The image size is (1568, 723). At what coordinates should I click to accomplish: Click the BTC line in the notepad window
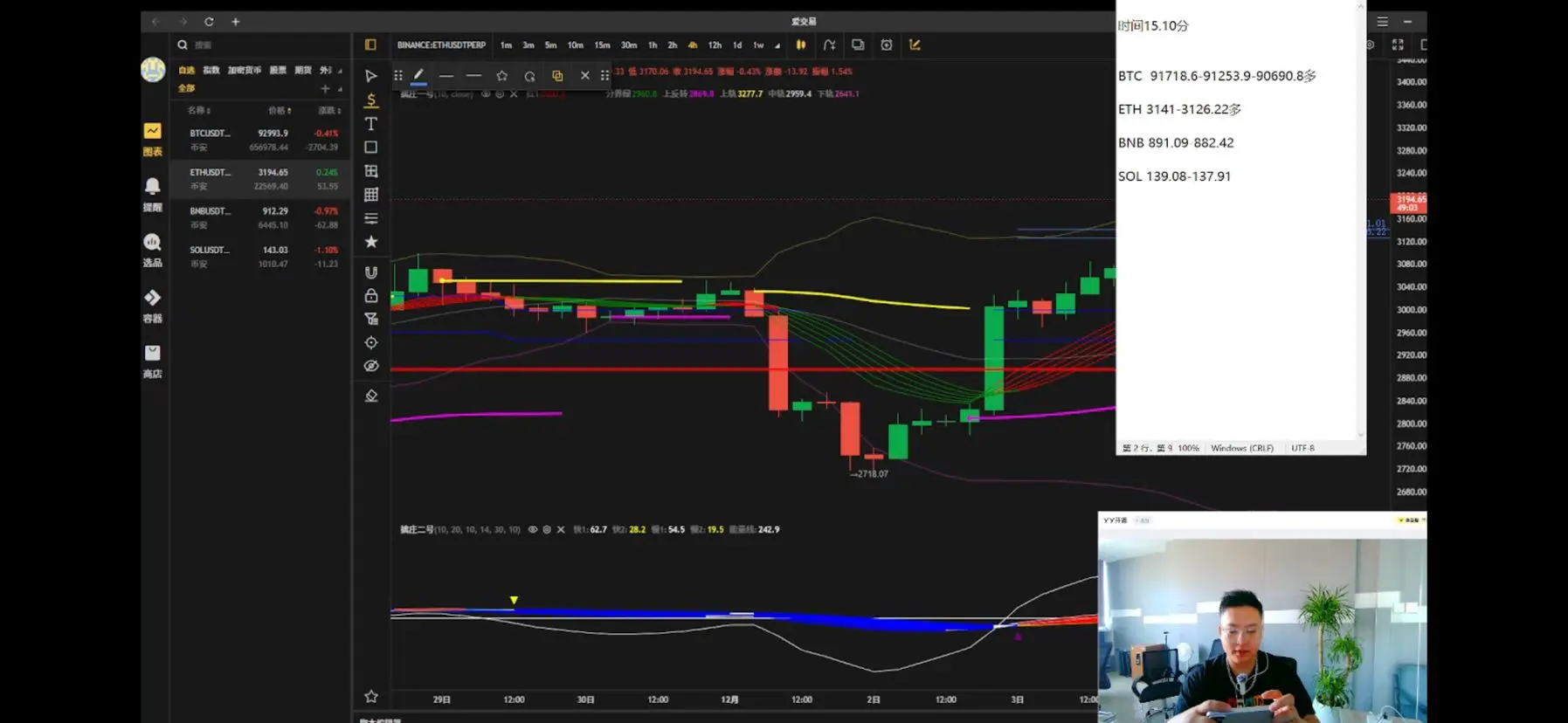[x=1217, y=76]
